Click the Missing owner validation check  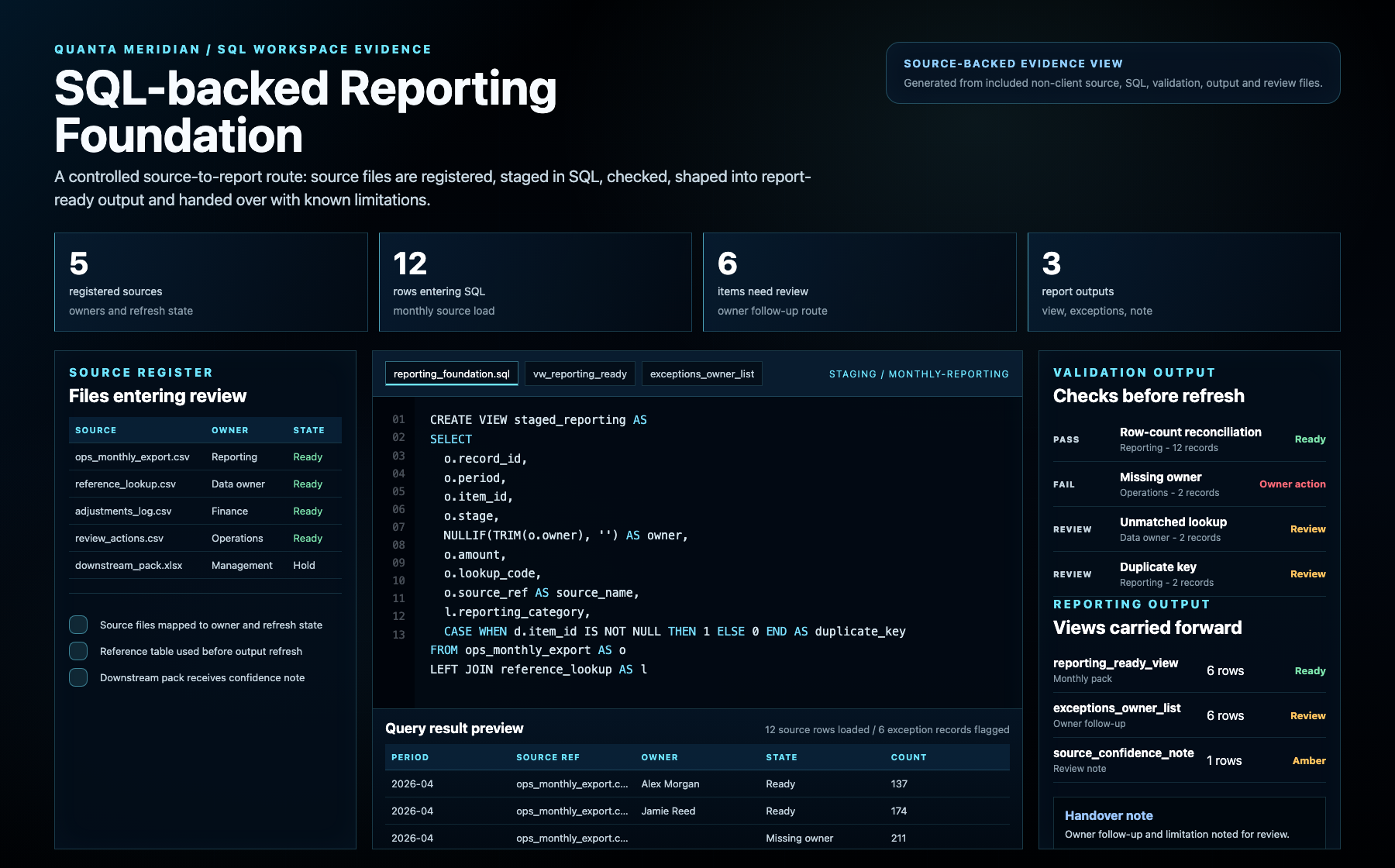1190,484
